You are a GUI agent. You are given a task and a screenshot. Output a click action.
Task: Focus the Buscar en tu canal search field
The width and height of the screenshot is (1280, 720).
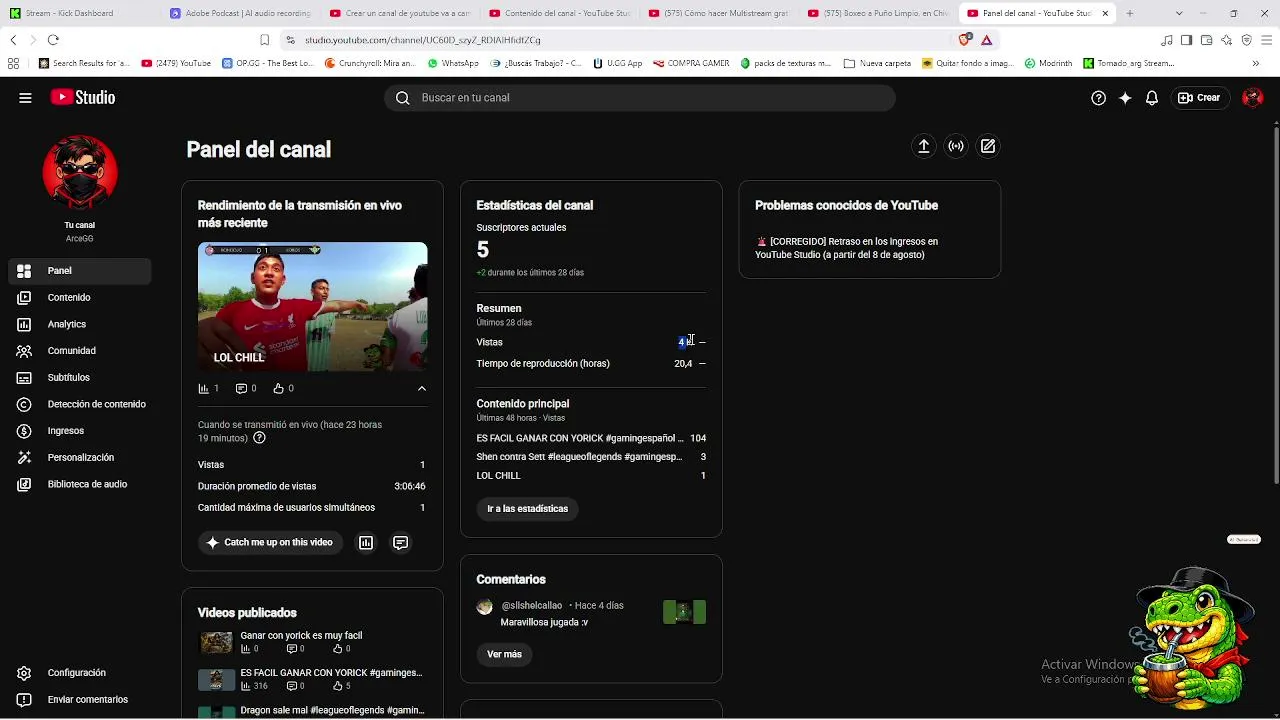click(640, 98)
